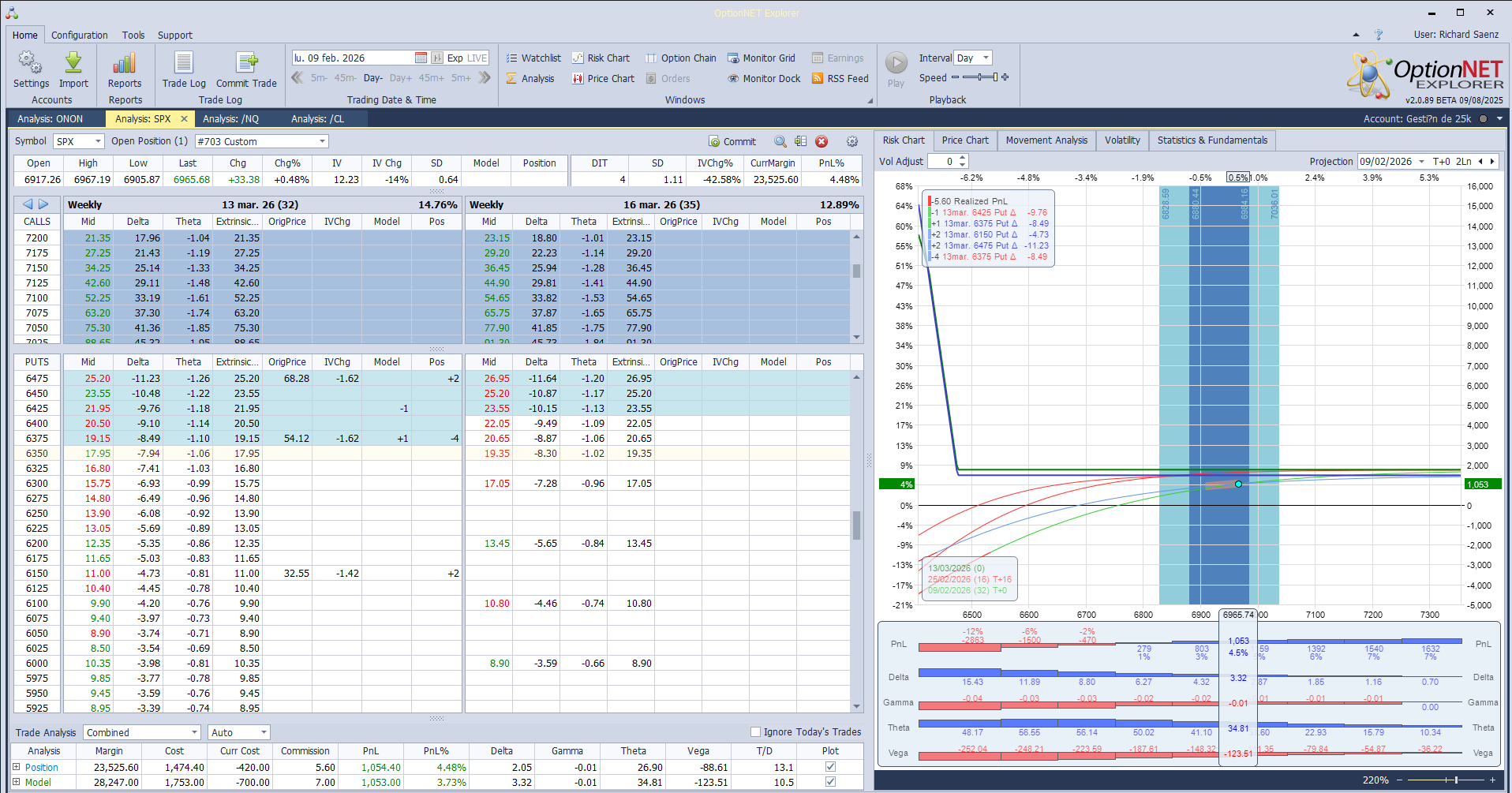Toggle the Exp button by trading date
Screen dimensions: 1512x793
(x=455, y=58)
